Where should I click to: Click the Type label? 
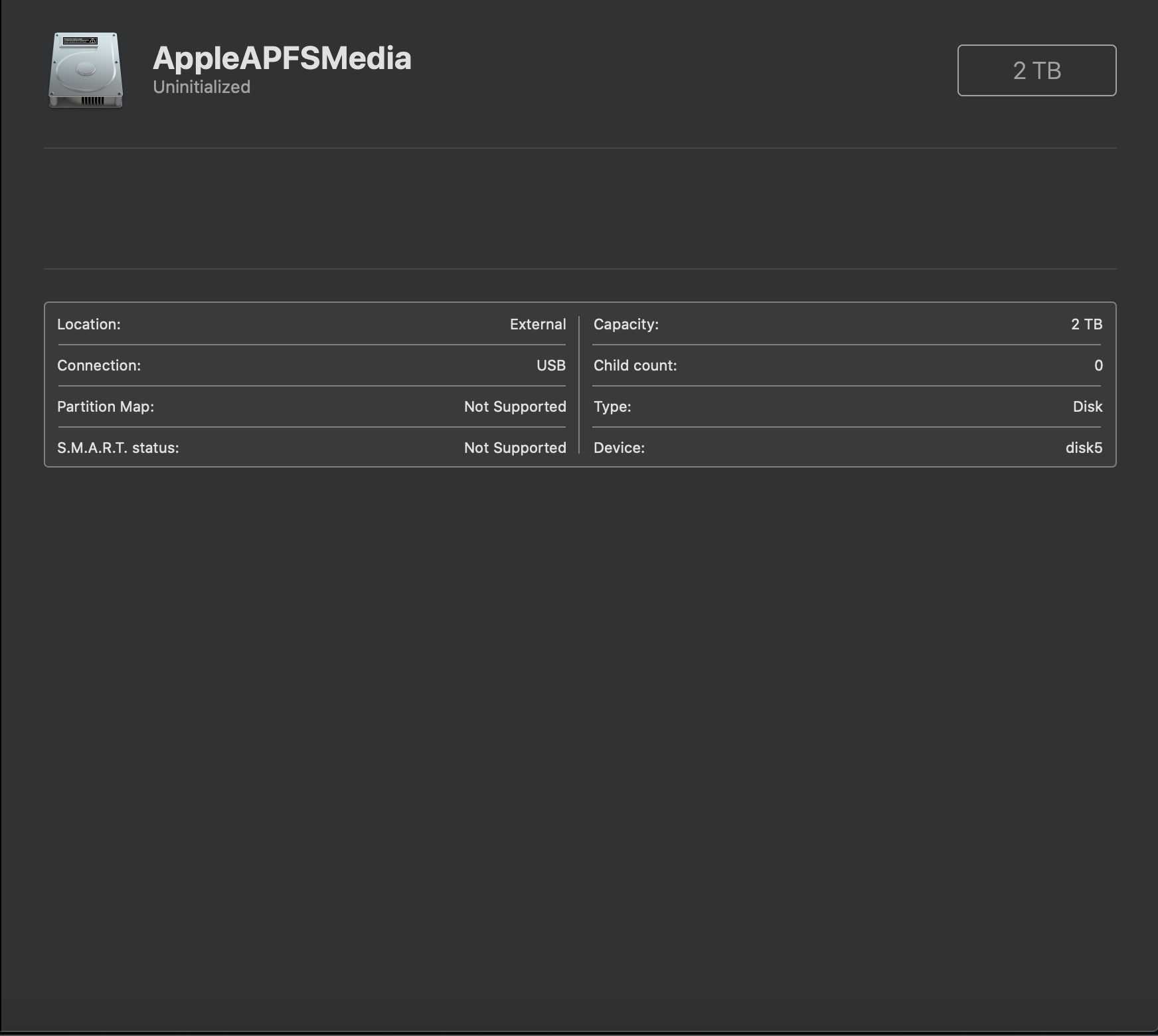coord(612,406)
